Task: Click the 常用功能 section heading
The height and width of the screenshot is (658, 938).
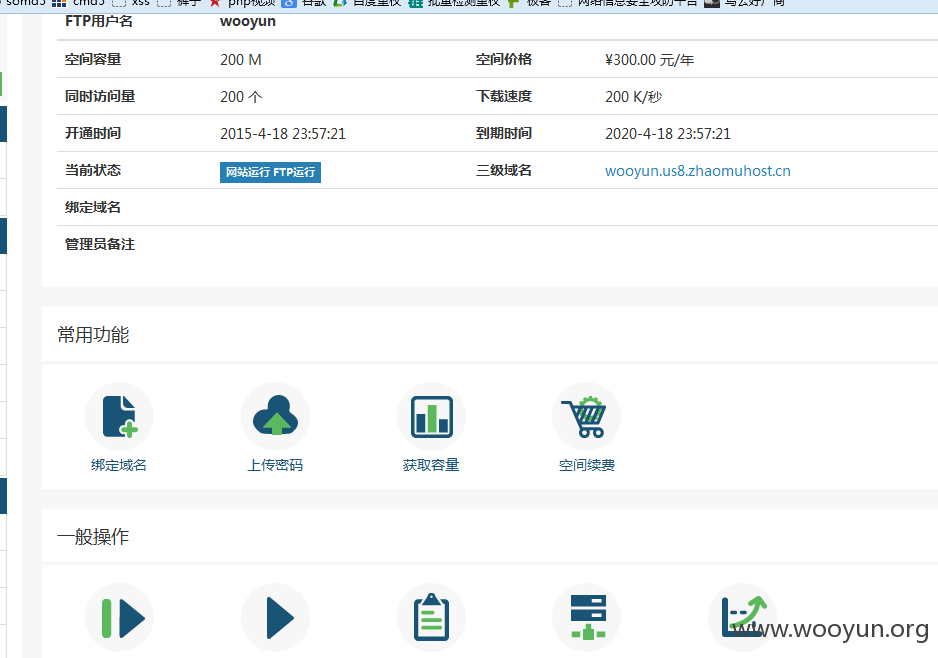Action: coord(93,335)
